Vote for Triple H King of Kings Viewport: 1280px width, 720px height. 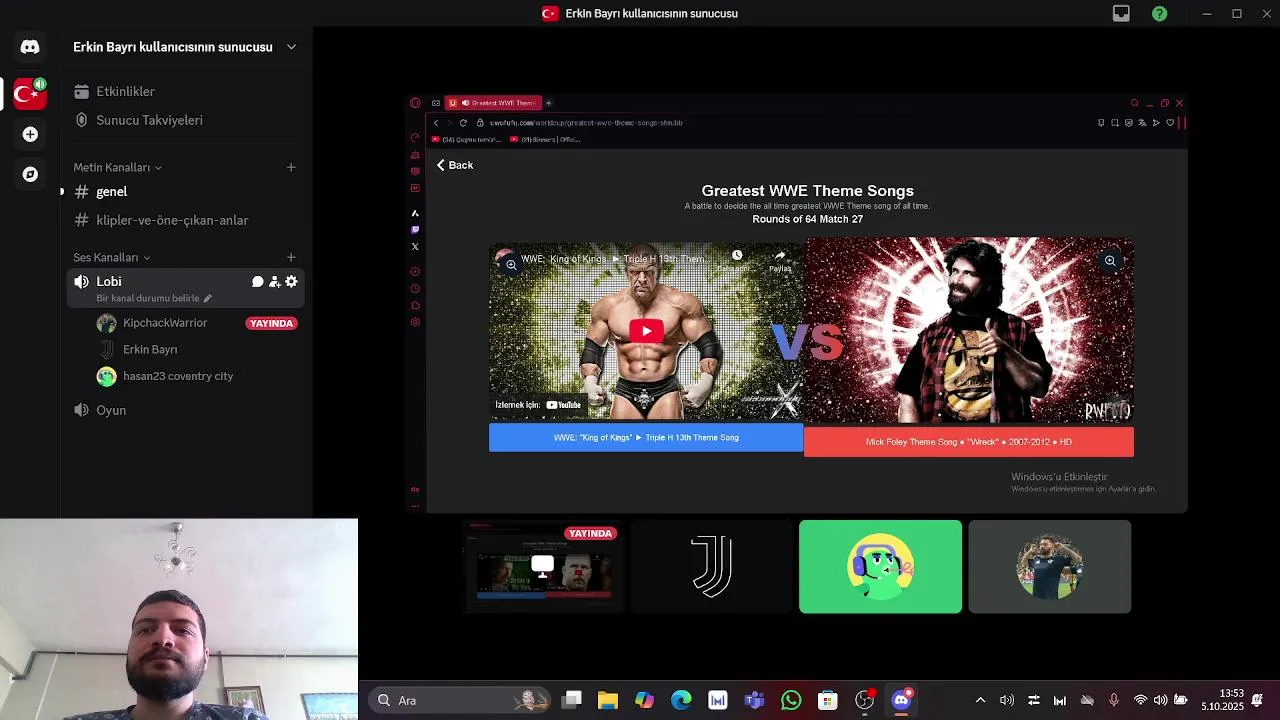pyautogui.click(x=646, y=437)
